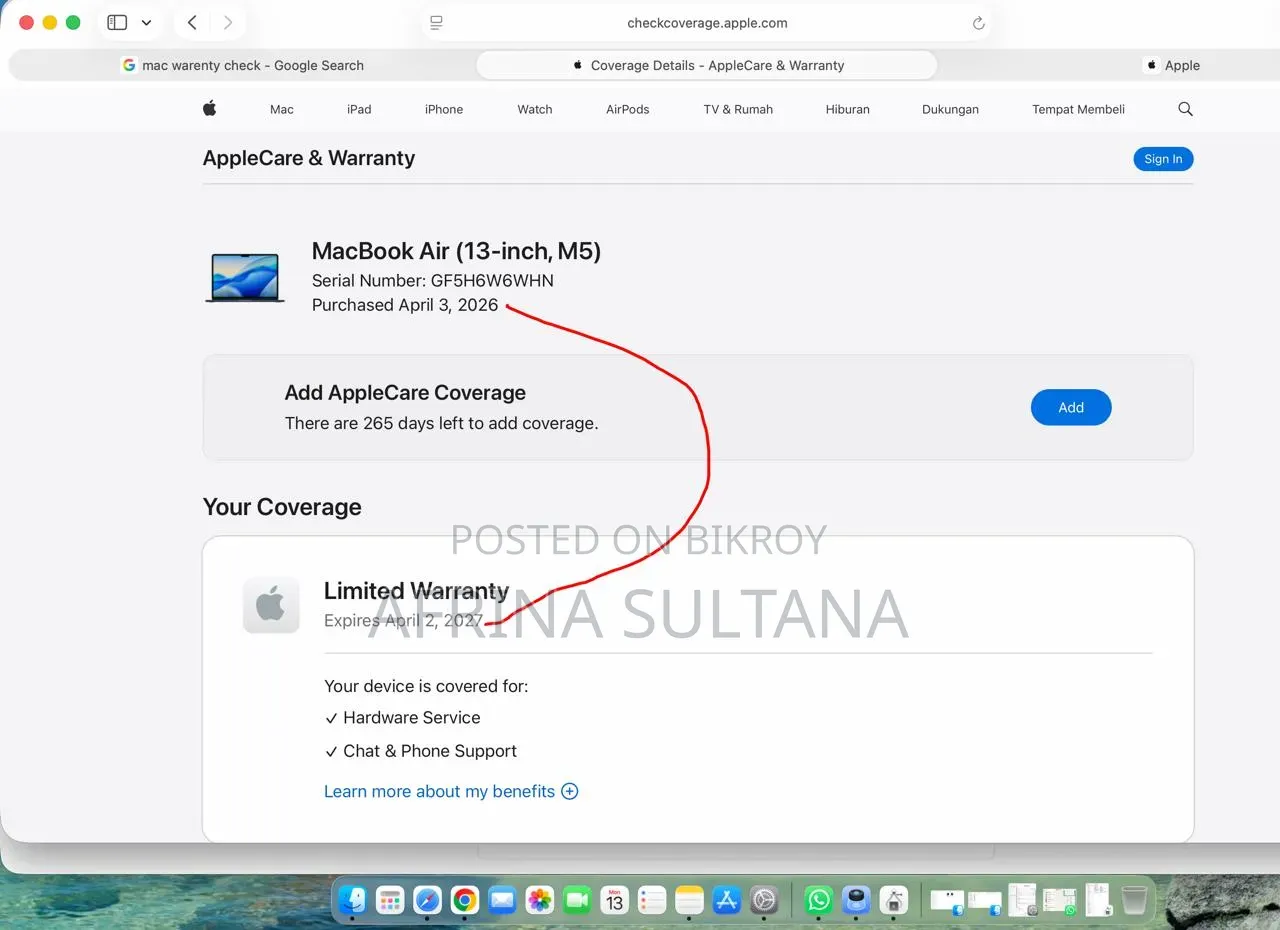Click the 'MacBook Air (13-inch, M5)' title
The width and height of the screenshot is (1280, 930).
tap(457, 251)
